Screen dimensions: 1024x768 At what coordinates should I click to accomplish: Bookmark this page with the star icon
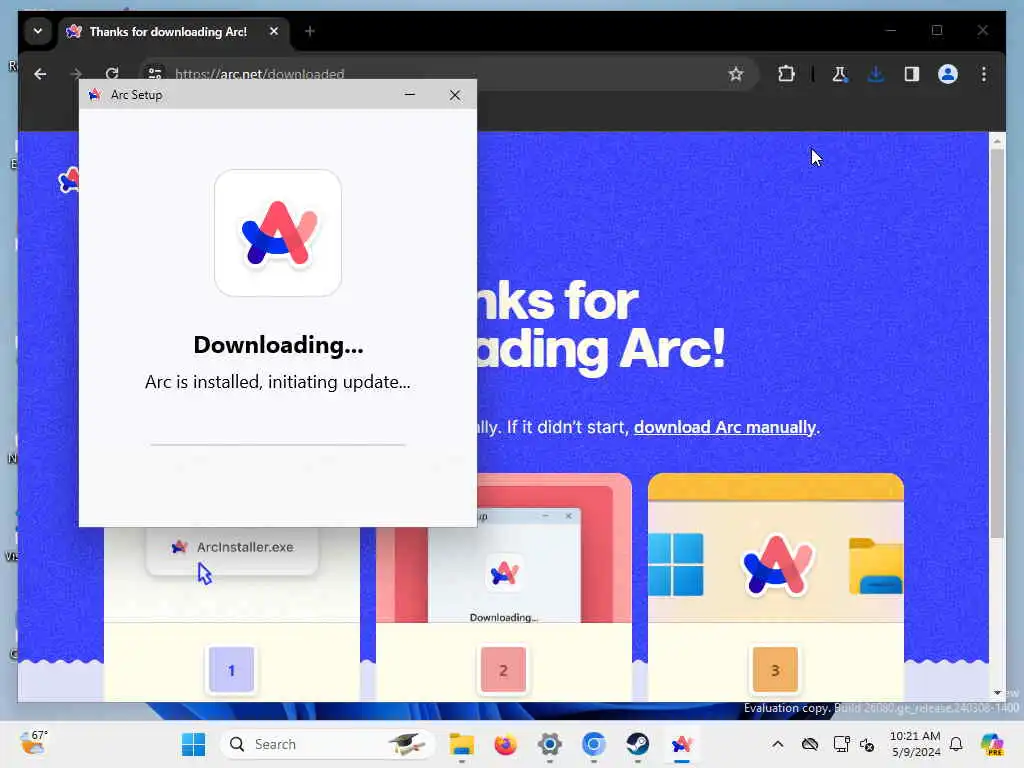tap(736, 74)
